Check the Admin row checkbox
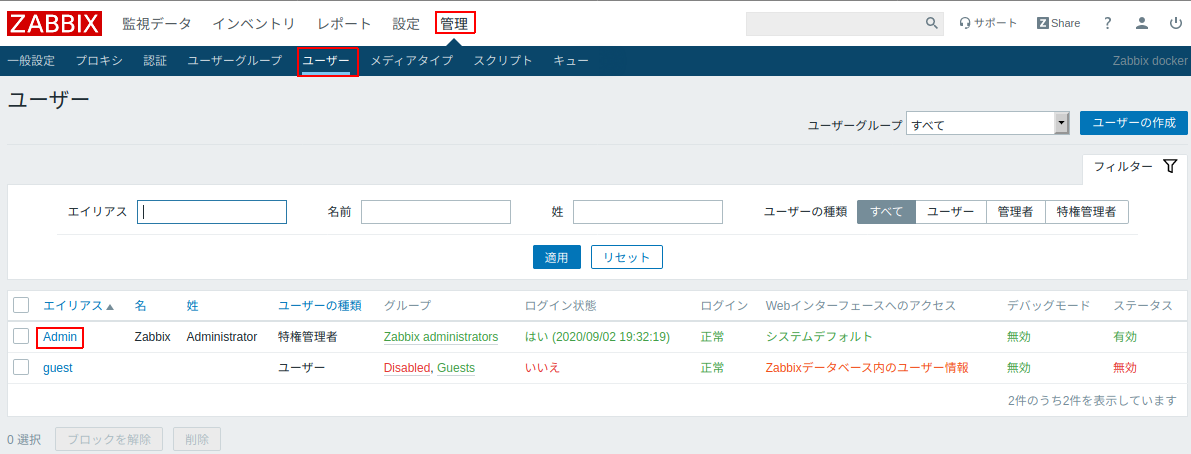This screenshot has width=1191, height=454. [21, 336]
